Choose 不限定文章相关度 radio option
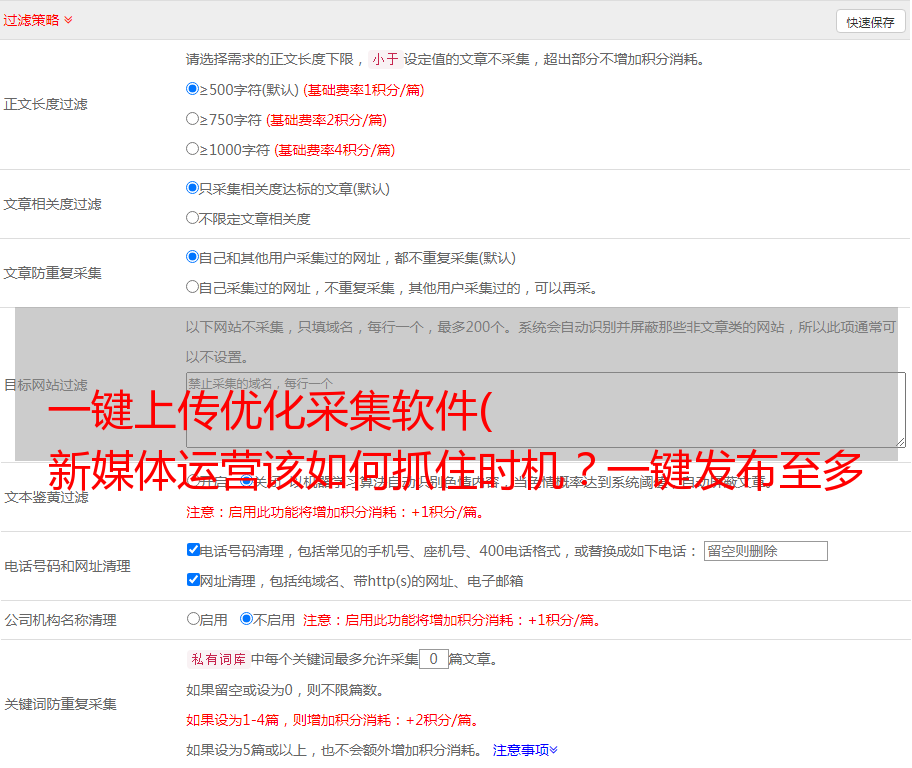This screenshot has width=912, height=768. click(x=192, y=218)
